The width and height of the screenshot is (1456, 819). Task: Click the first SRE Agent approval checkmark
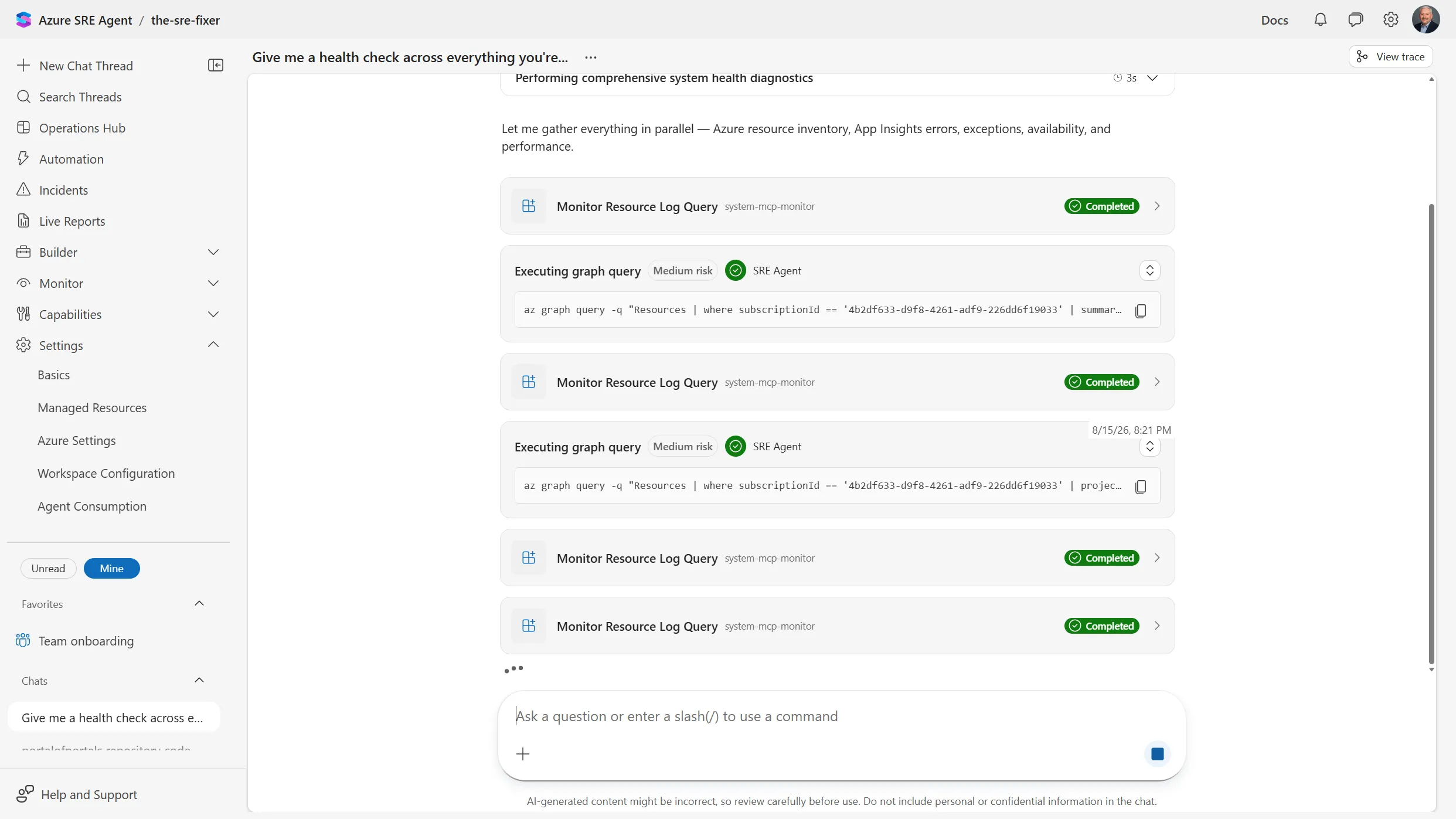[x=736, y=270]
